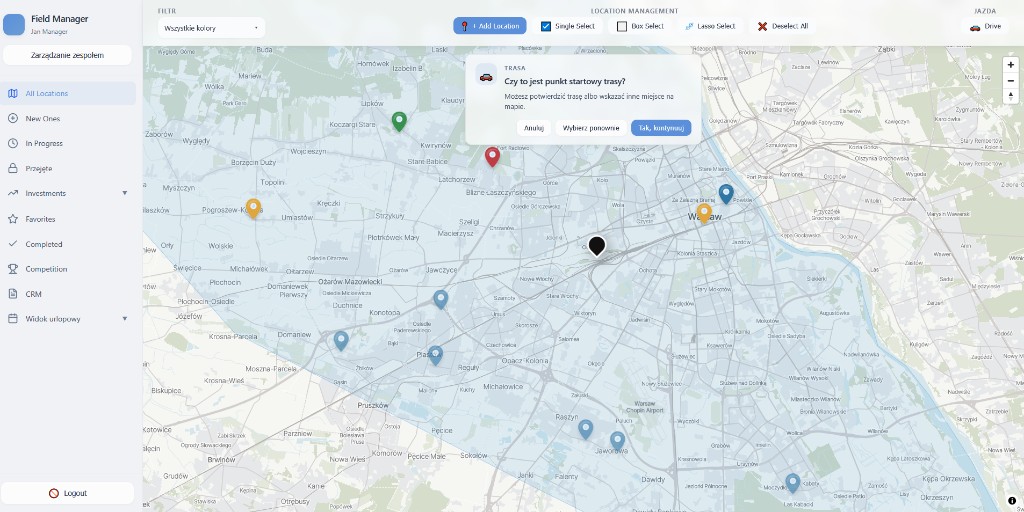The height and width of the screenshot is (512, 1024).
Task: Zoom in the map with plus button
Action: click(x=1010, y=65)
